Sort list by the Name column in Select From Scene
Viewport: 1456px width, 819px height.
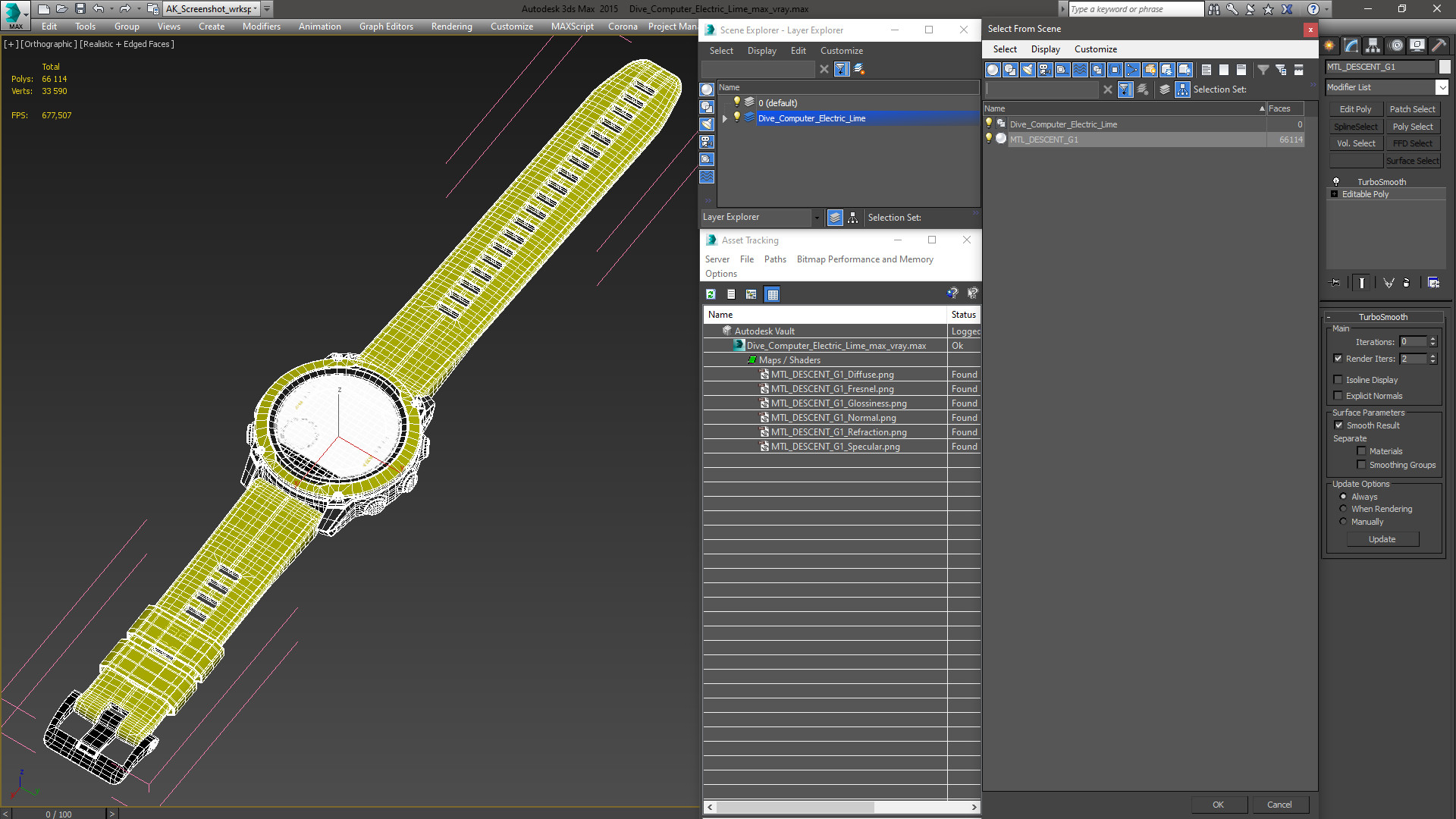[1125, 108]
